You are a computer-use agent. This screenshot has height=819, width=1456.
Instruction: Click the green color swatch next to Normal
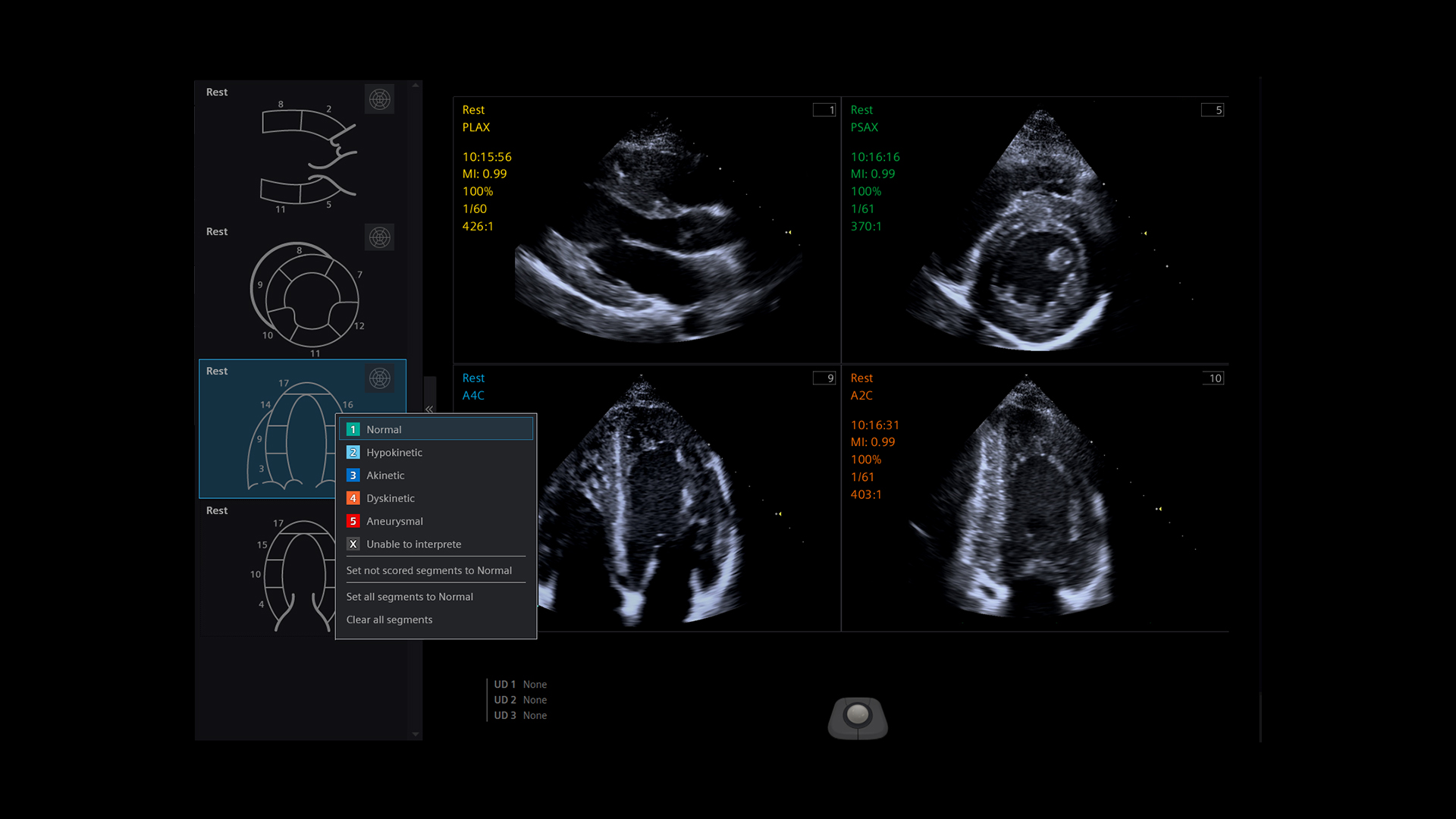click(x=353, y=428)
